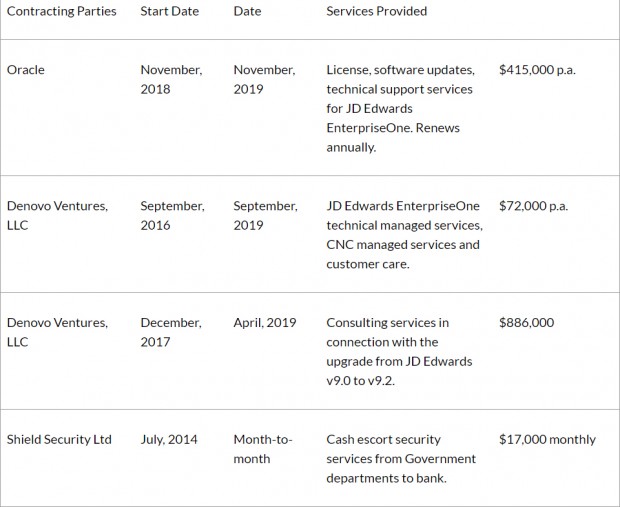Click the Consulting services upgrade description
This screenshot has height=507, width=620.
pyautogui.click(x=399, y=352)
